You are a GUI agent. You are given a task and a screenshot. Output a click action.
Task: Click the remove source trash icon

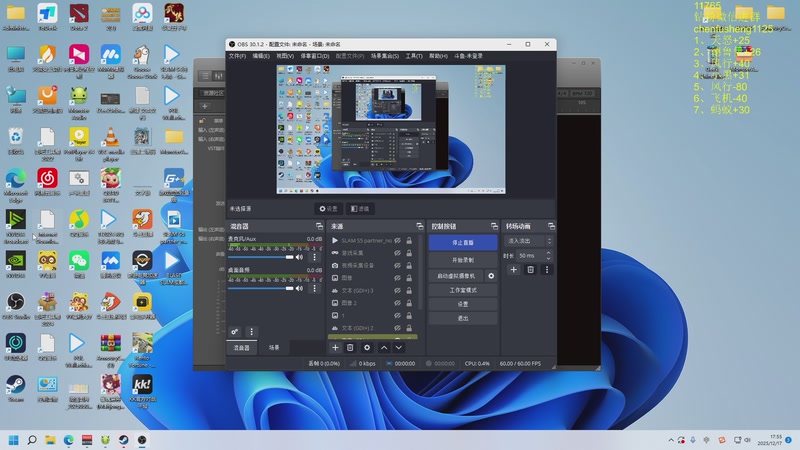350,347
